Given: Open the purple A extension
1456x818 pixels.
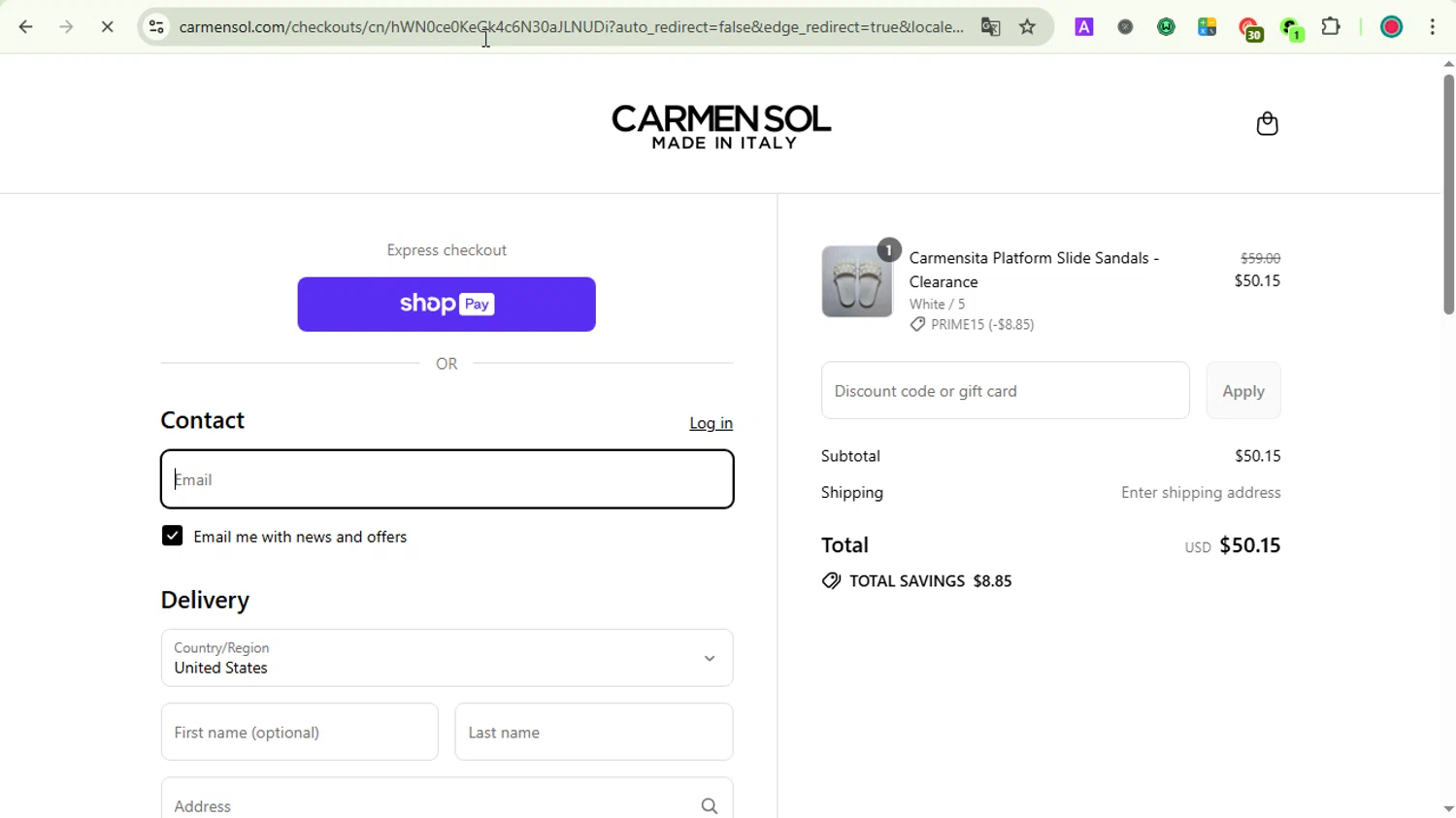Looking at the screenshot, I should 1084,27.
